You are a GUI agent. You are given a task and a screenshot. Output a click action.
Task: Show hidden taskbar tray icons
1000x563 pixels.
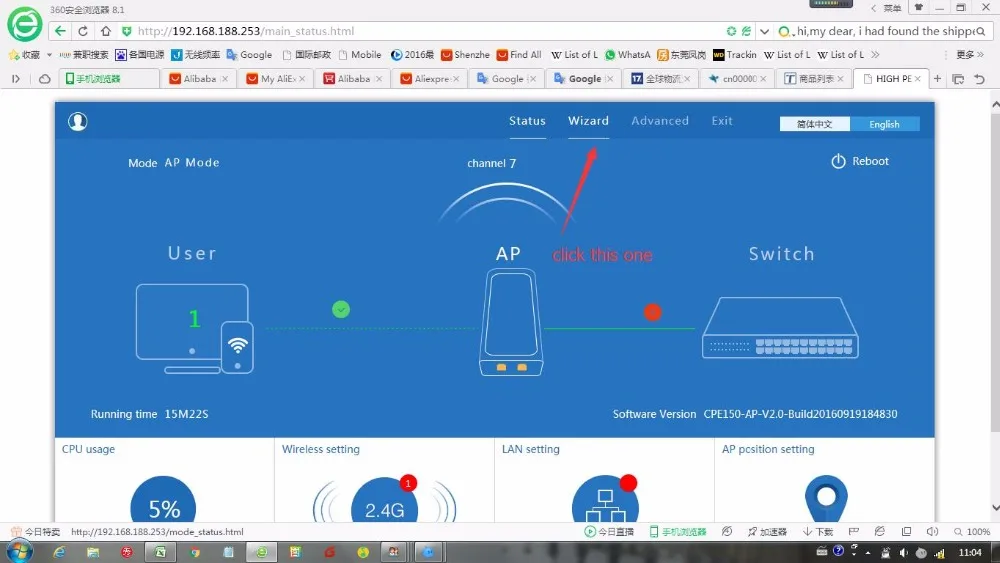click(868, 553)
